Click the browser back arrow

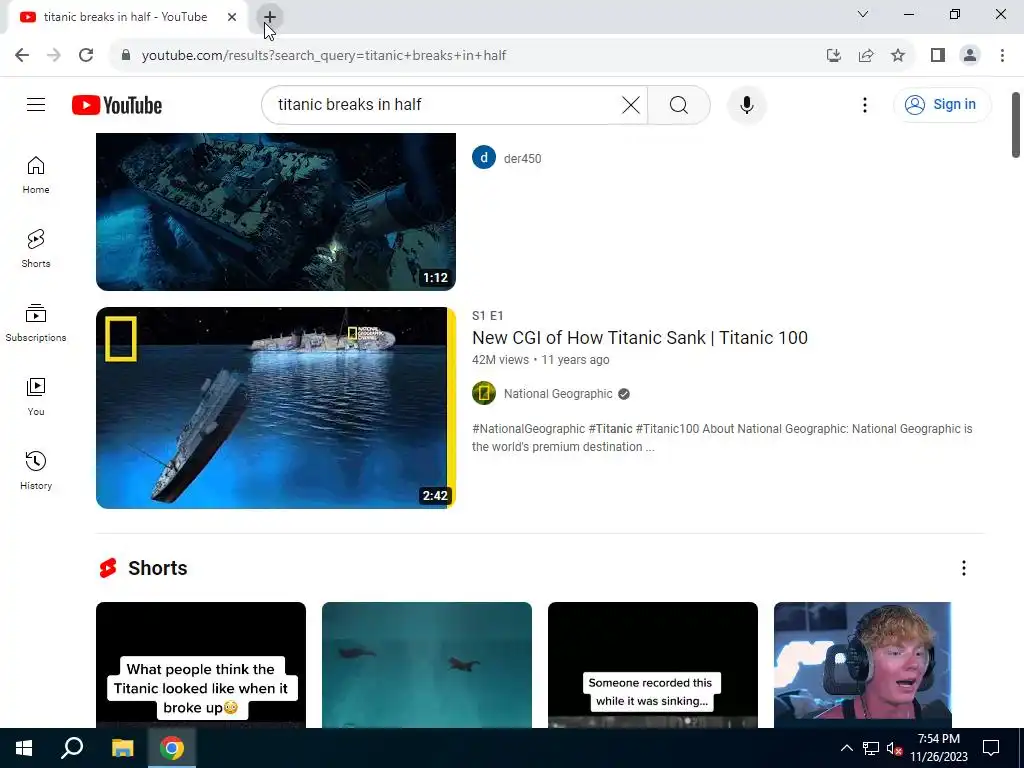click(x=22, y=55)
